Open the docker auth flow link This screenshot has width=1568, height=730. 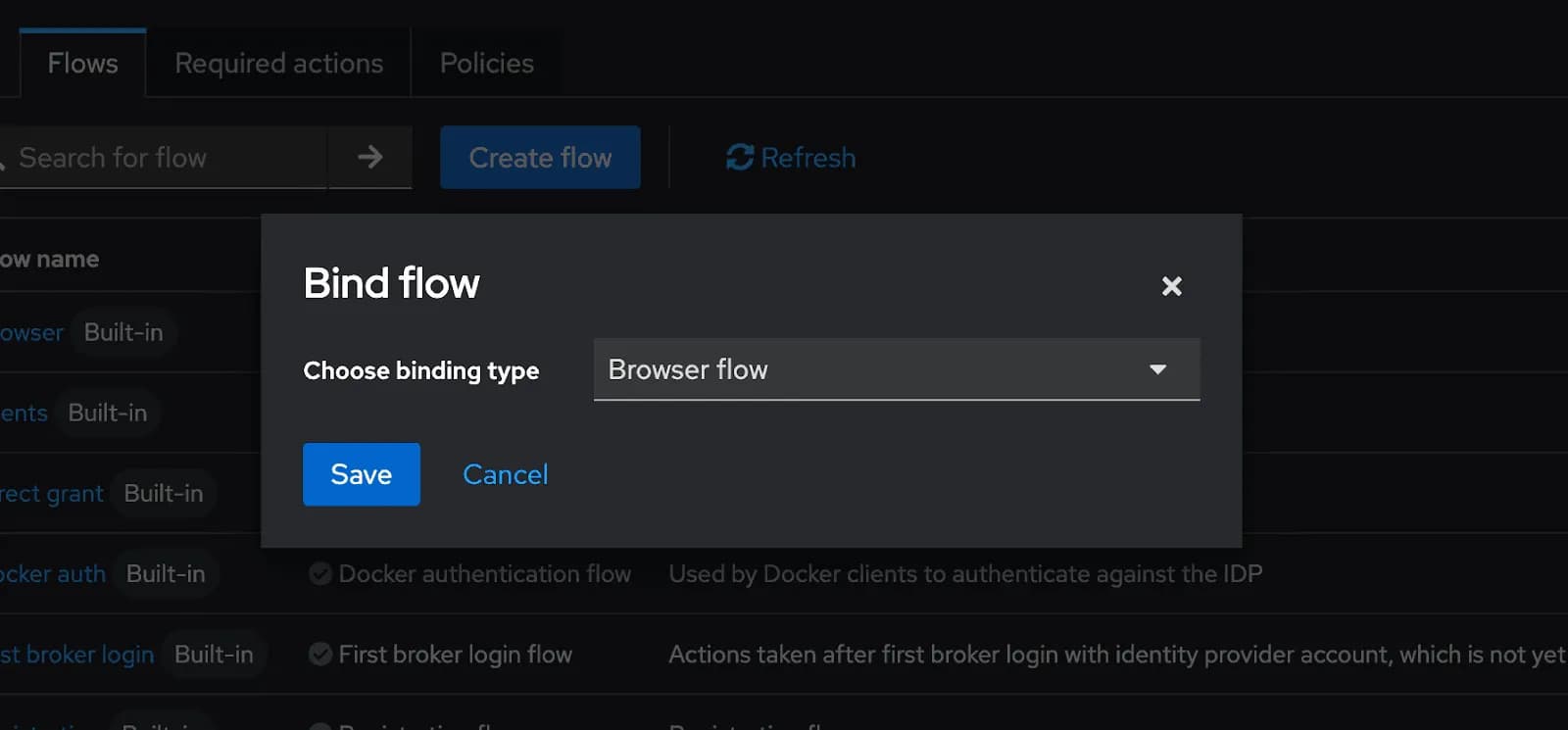tap(53, 573)
